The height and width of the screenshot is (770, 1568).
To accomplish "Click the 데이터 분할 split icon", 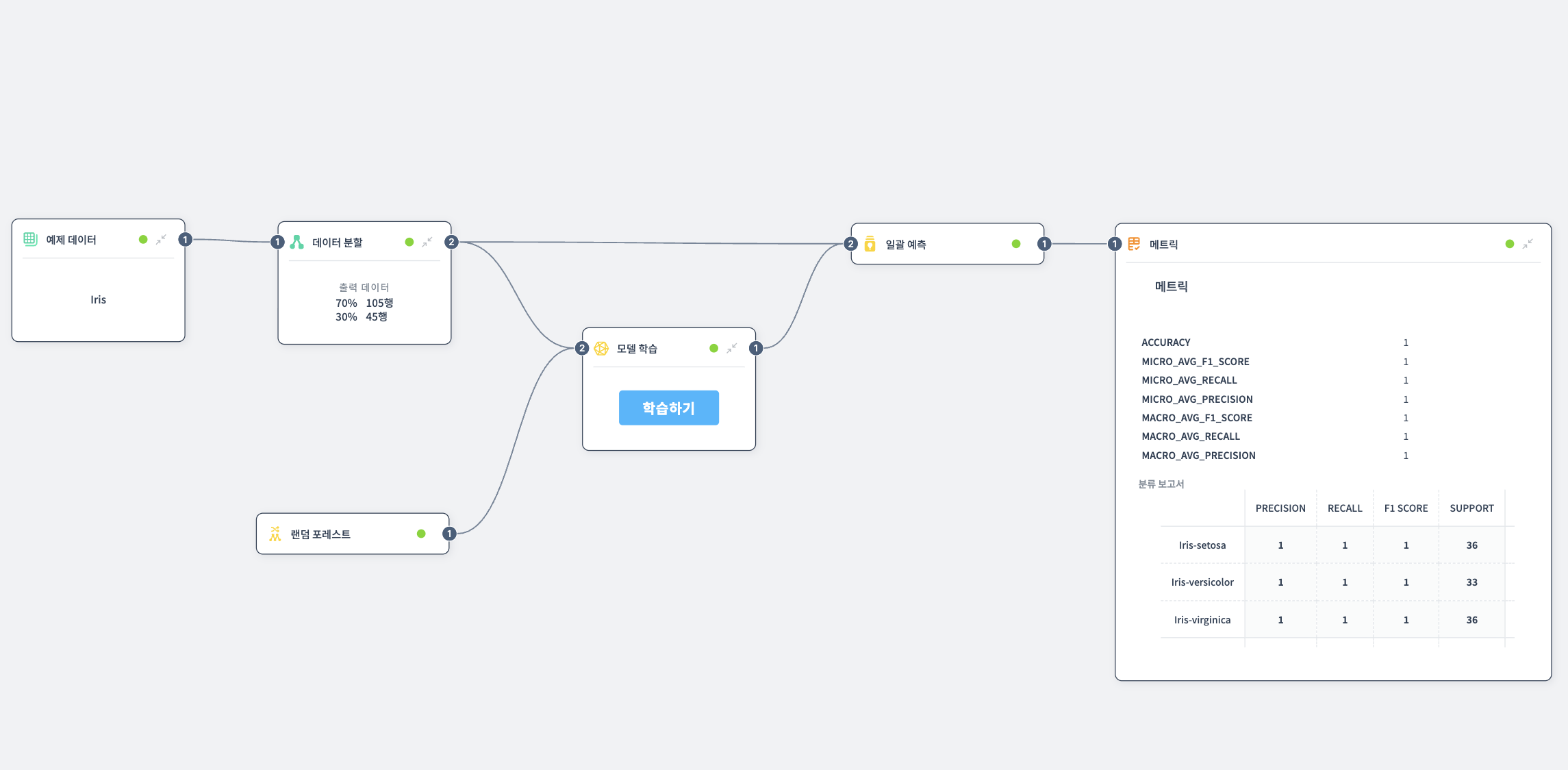I will [296, 242].
